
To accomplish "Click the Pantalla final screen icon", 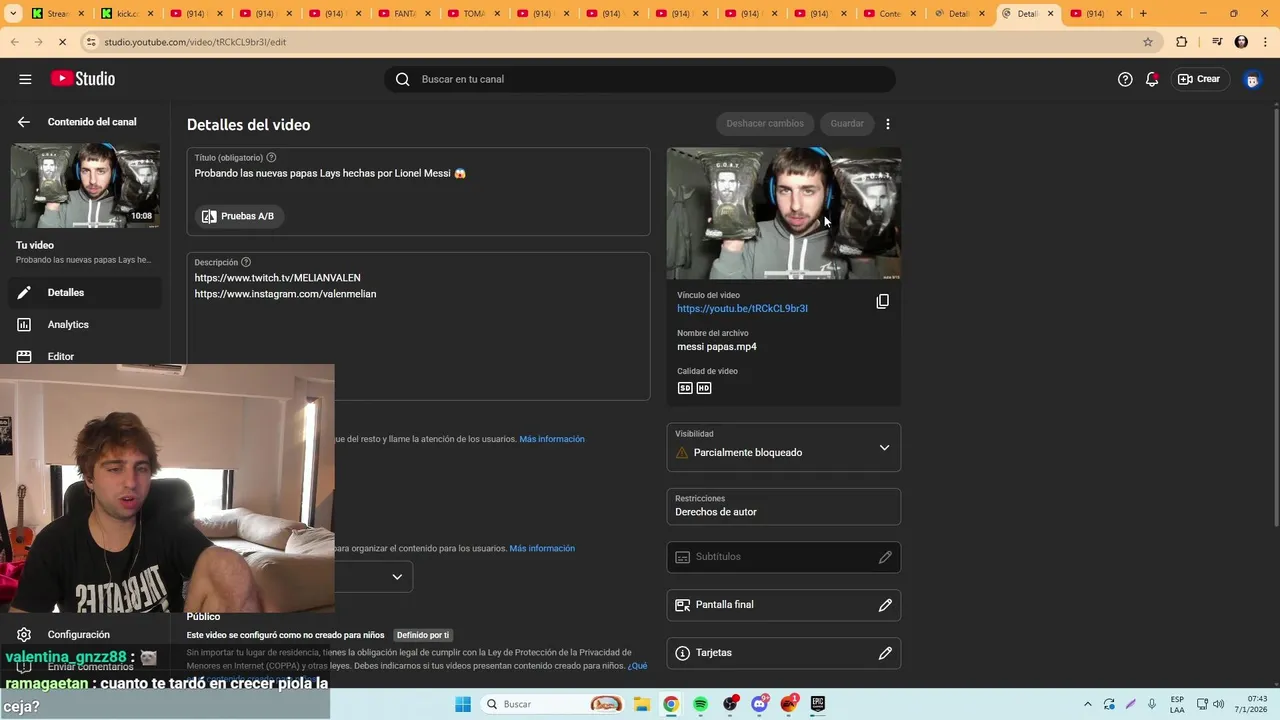I will 683,605.
